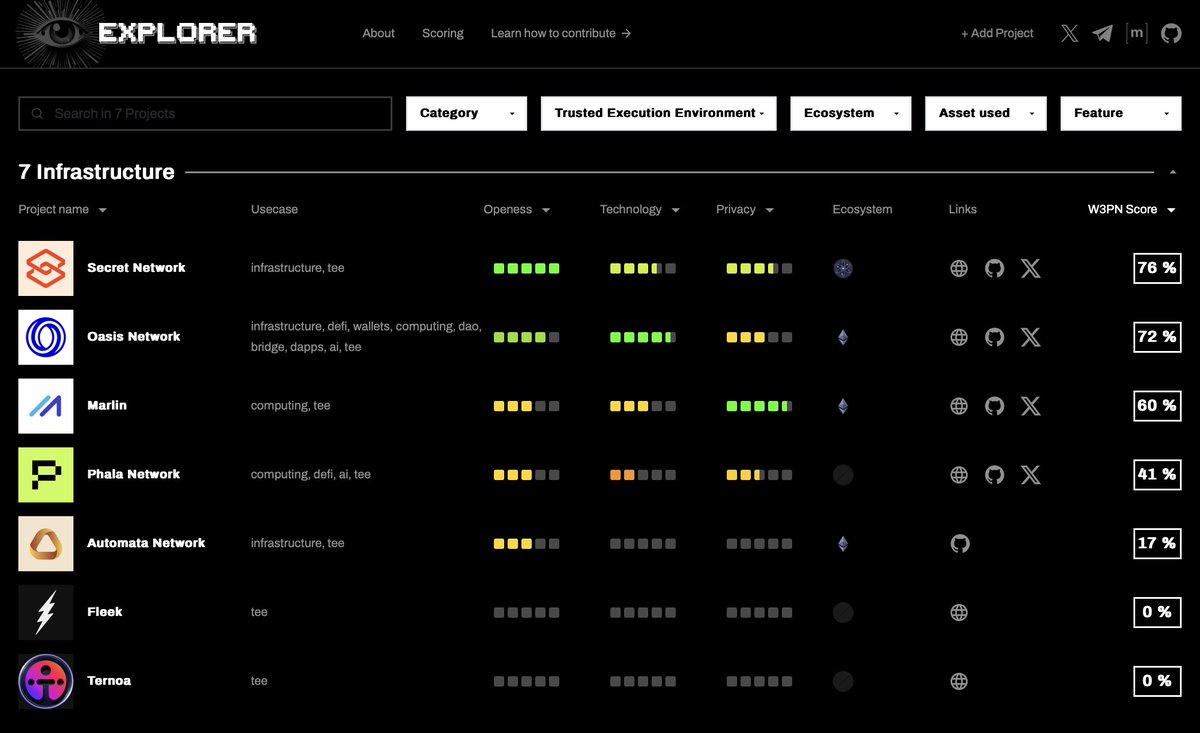Click Phala Network Technology rating bar
Screen dimensions: 1200x733
point(643,475)
